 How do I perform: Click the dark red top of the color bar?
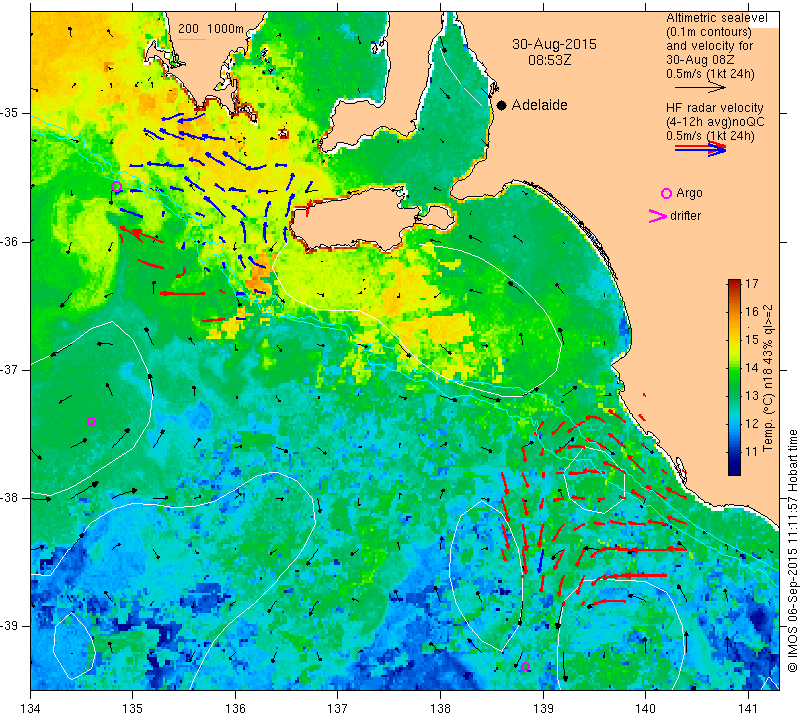(734, 282)
